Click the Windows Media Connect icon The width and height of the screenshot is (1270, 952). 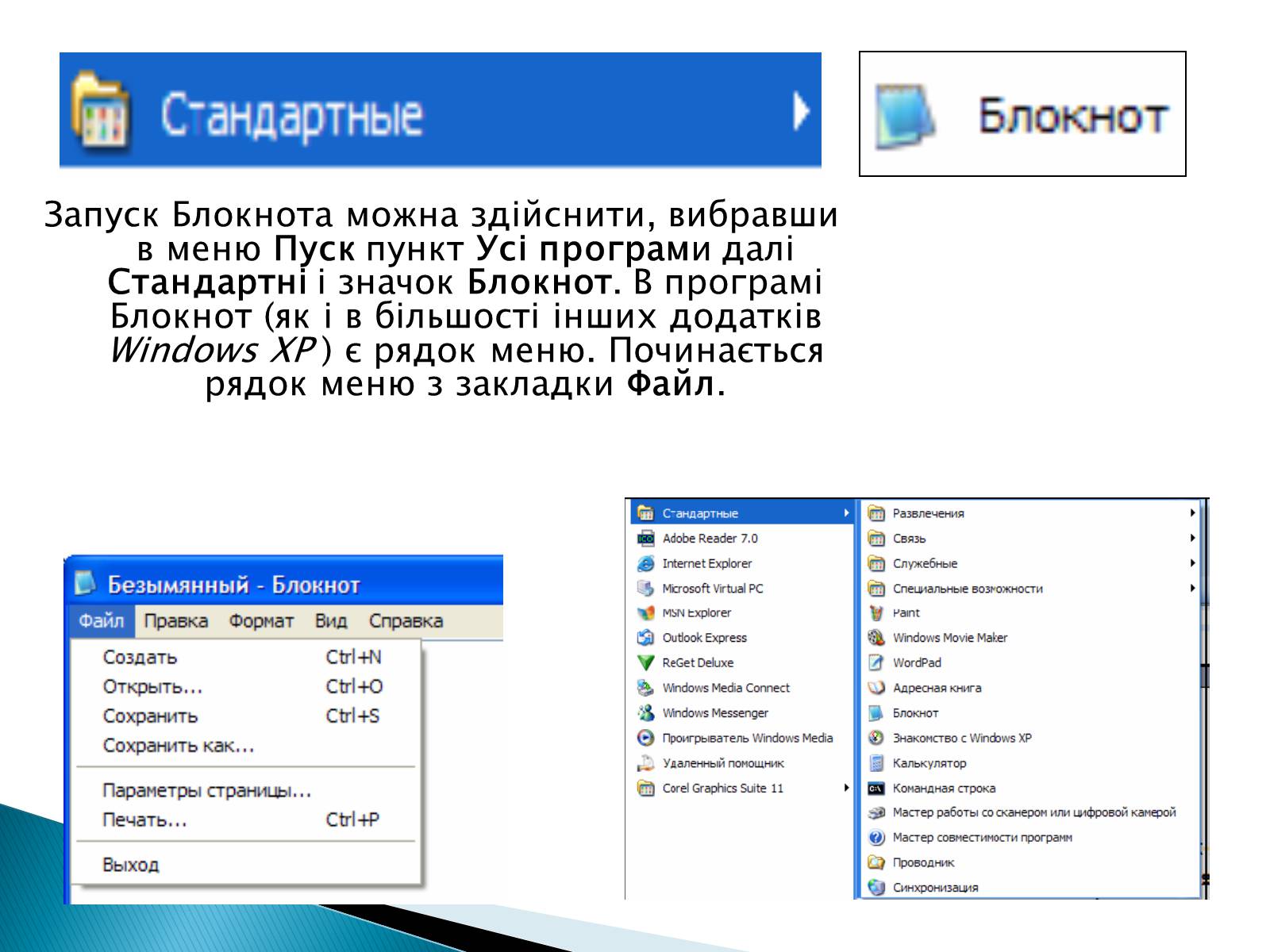point(645,688)
